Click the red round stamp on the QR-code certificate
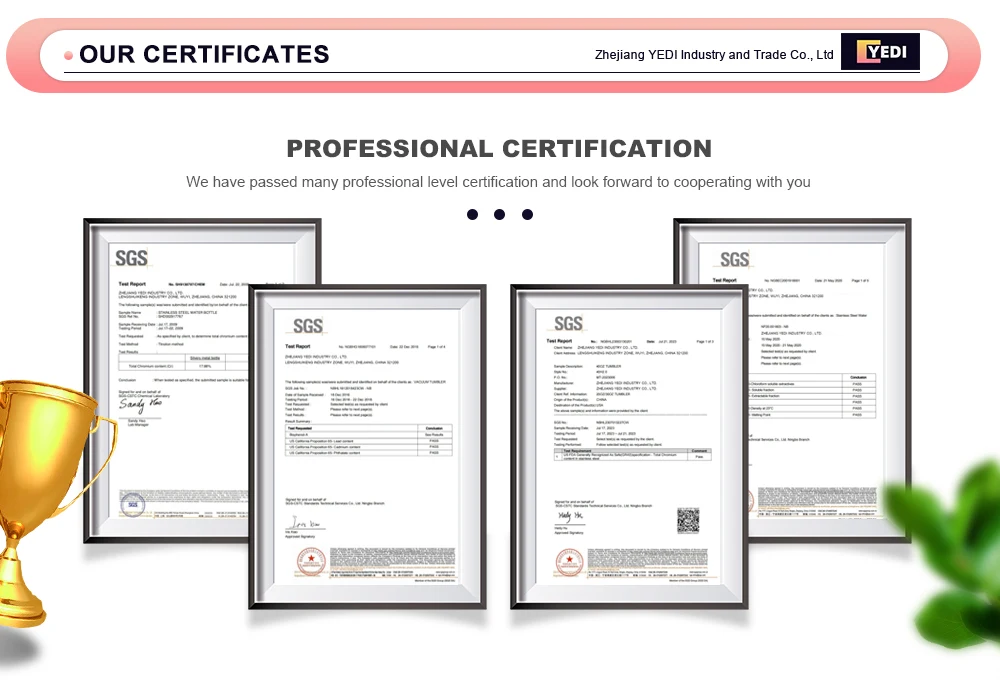The height and width of the screenshot is (689, 1000). (x=570, y=563)
